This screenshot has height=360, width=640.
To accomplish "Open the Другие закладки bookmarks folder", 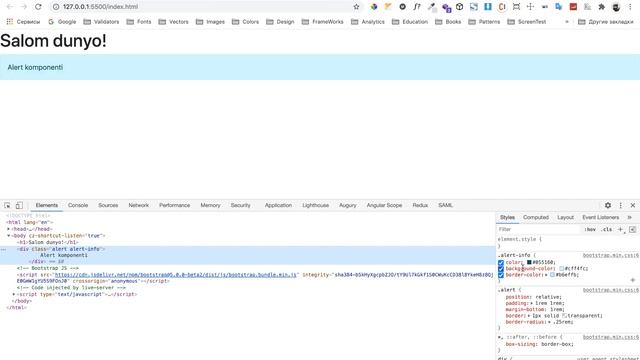I will pyautogui.click(x=606, y=22).
